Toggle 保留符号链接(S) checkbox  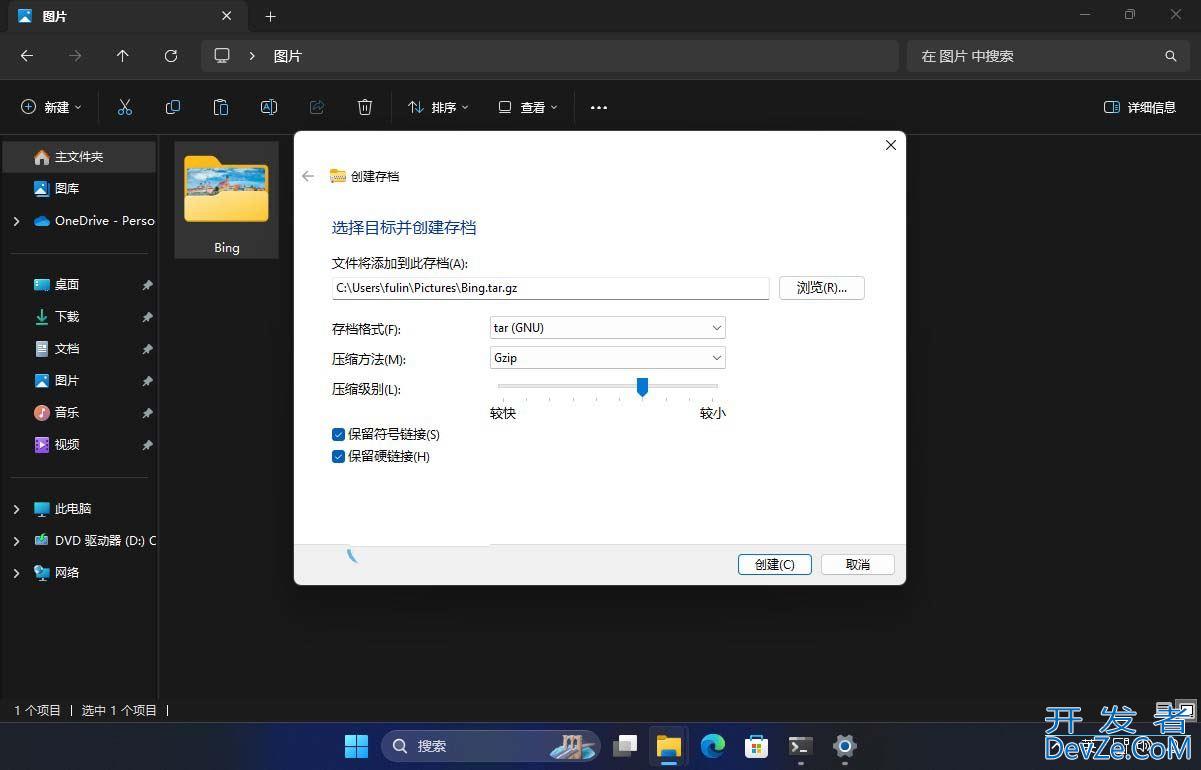click(x=338, y=434)
